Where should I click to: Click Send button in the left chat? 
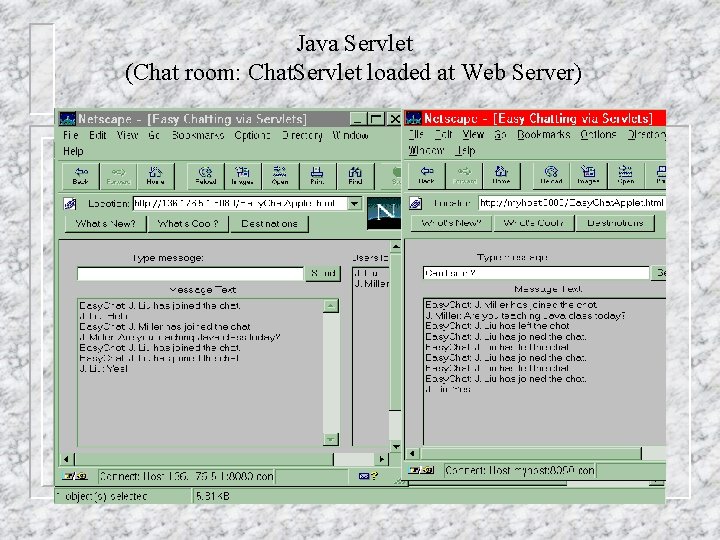(323, 273)
